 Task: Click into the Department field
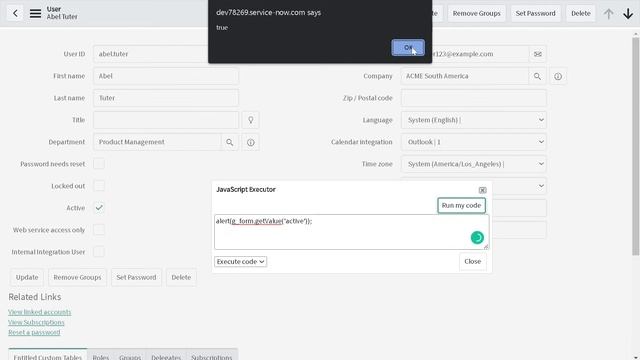point(157,142)
